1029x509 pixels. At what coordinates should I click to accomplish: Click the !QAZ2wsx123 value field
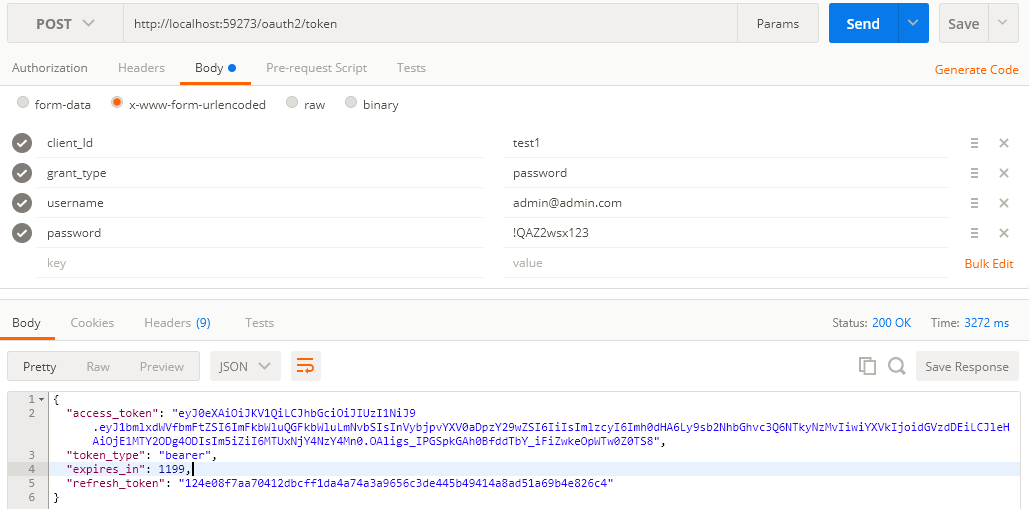pos(726,233)
